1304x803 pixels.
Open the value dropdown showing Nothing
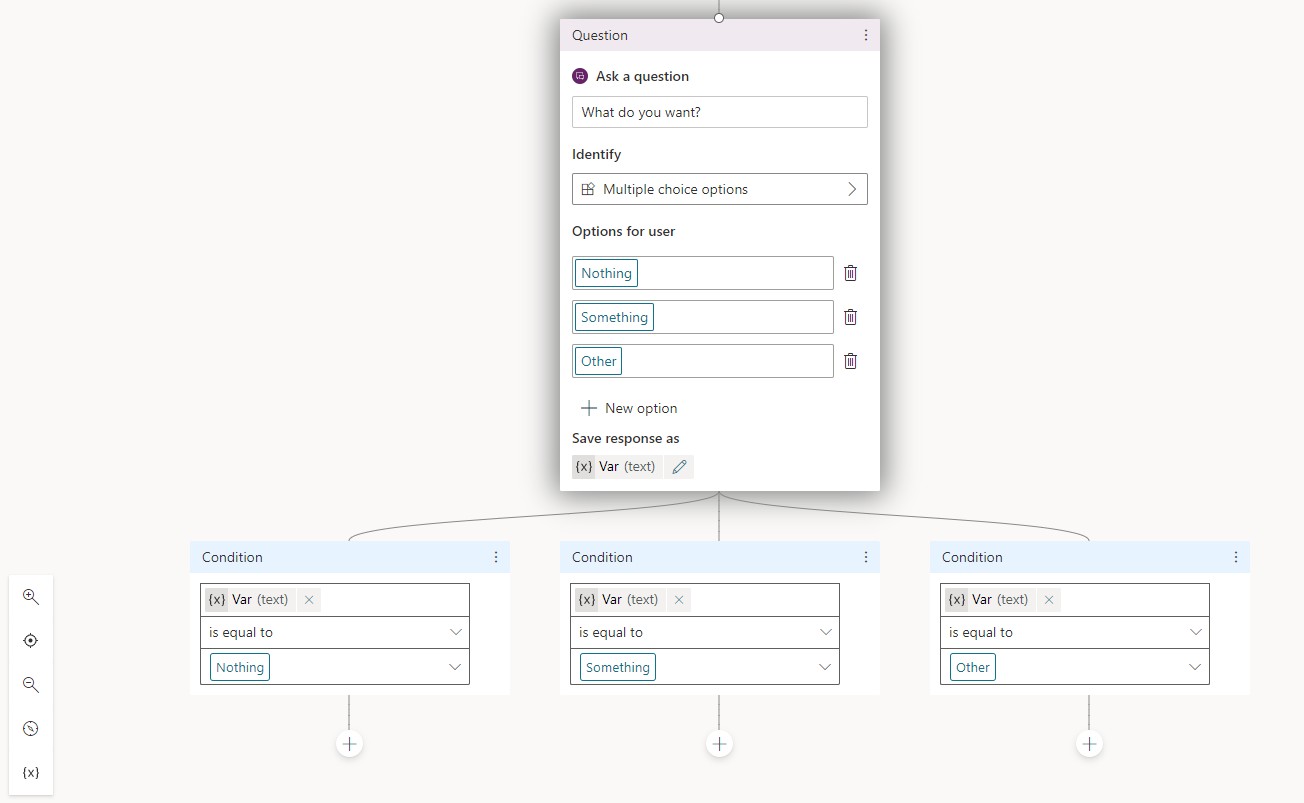pyautogui.click(x=335, y=667)
